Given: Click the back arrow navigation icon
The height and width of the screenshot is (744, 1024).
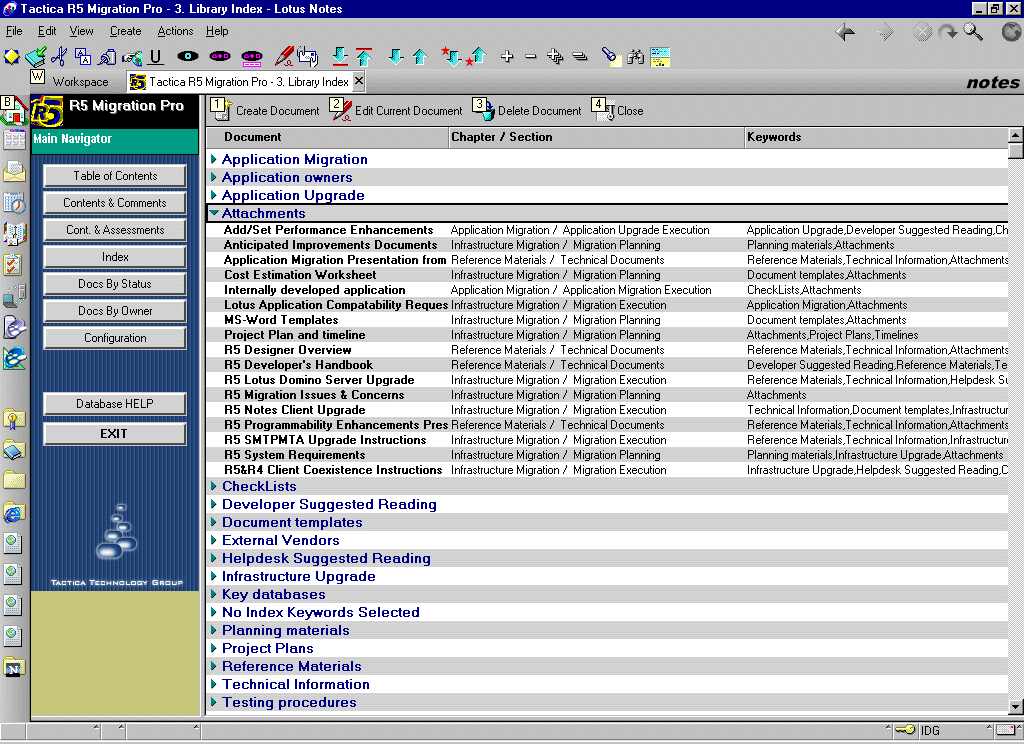Looking at the screenshot, I should [845, 31].
